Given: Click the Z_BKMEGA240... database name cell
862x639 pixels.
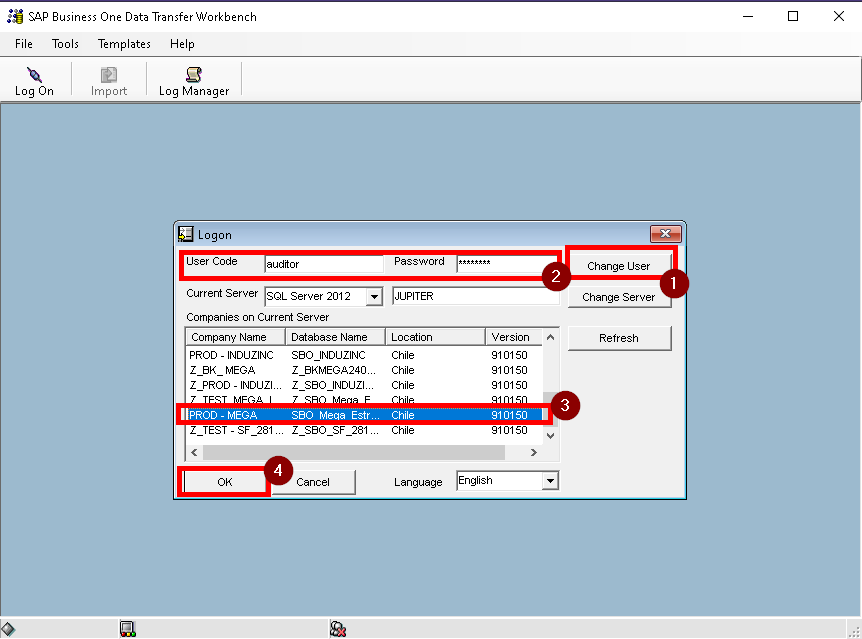Looking at the screenshot, I should click(334, 370).
